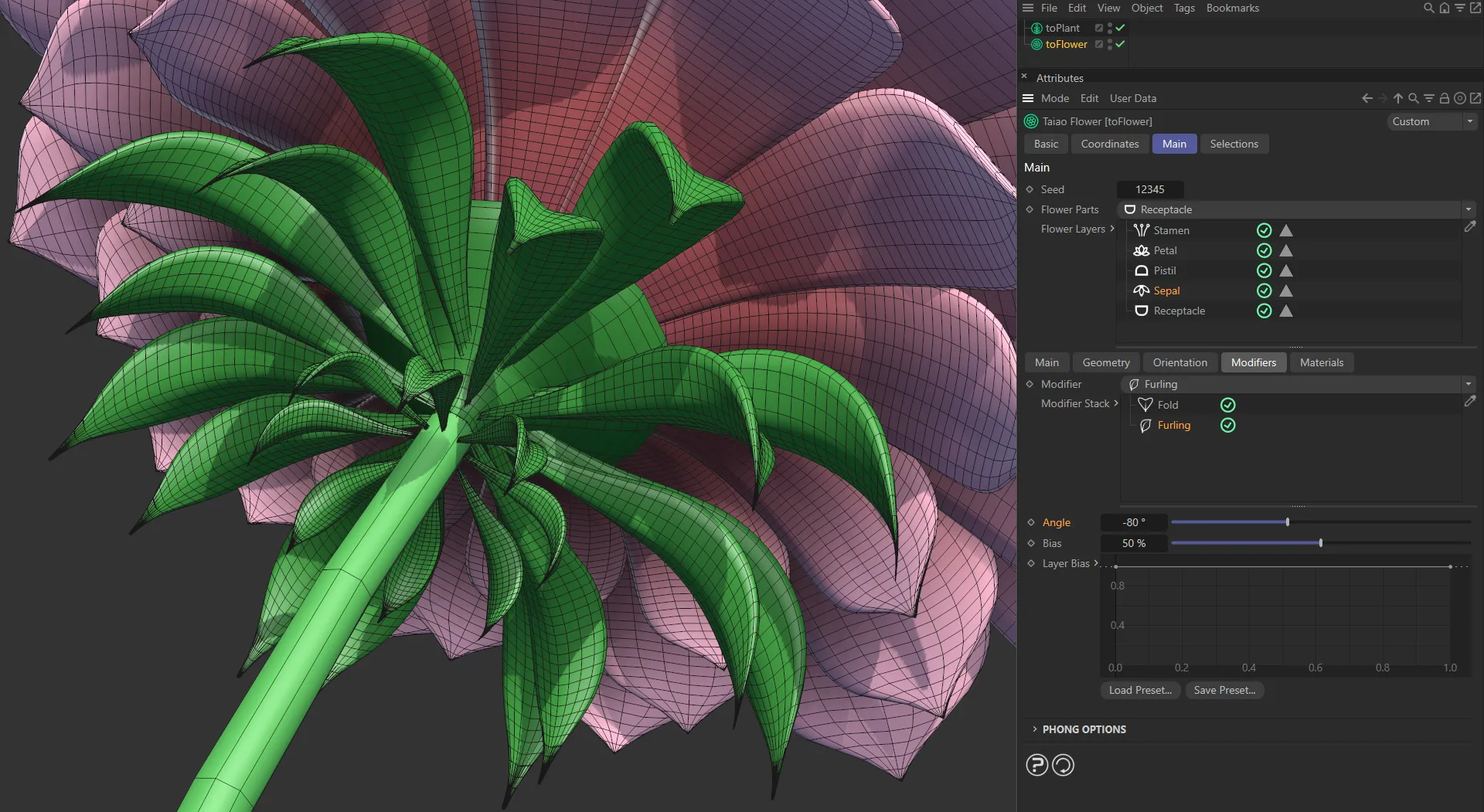The height and width of the screenshot is (812, 1484).
Task: Select the Receptacle icon in Flower Layers
Action: 1142,311
